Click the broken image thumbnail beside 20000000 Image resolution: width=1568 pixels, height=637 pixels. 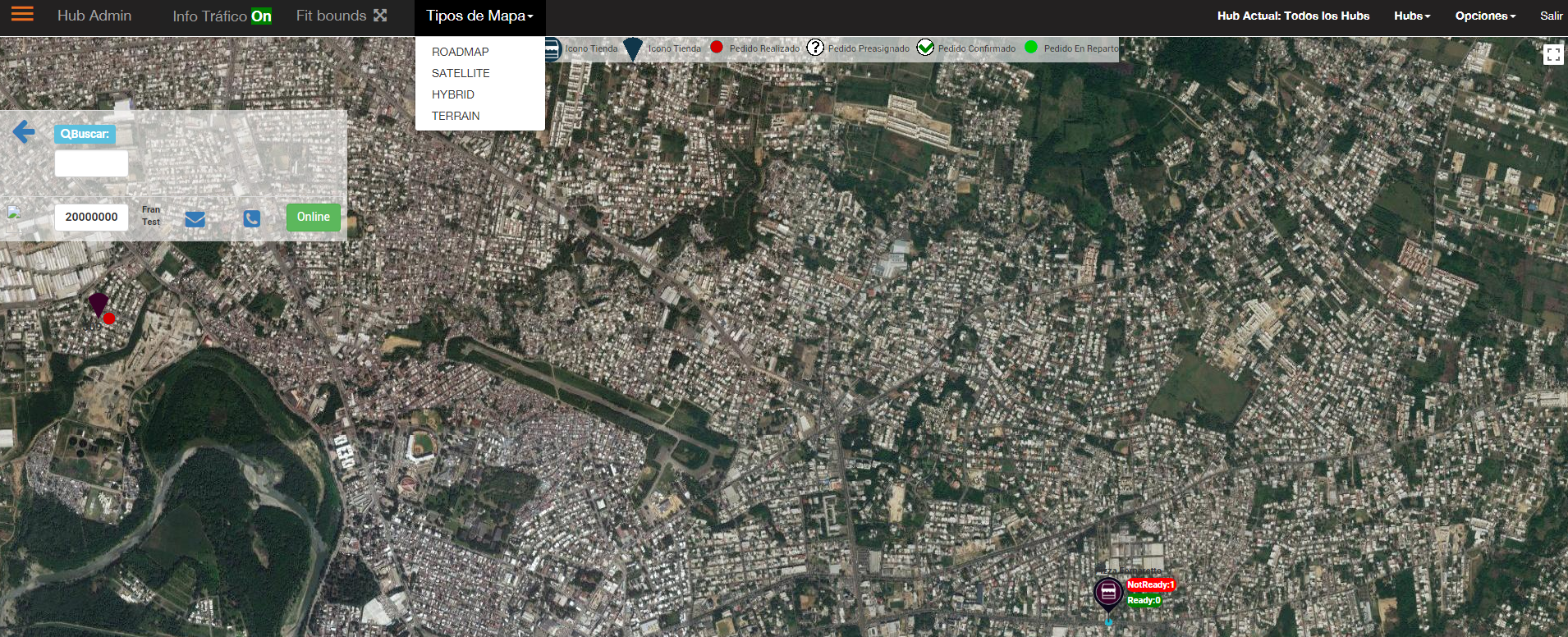[x=14, y=213]
